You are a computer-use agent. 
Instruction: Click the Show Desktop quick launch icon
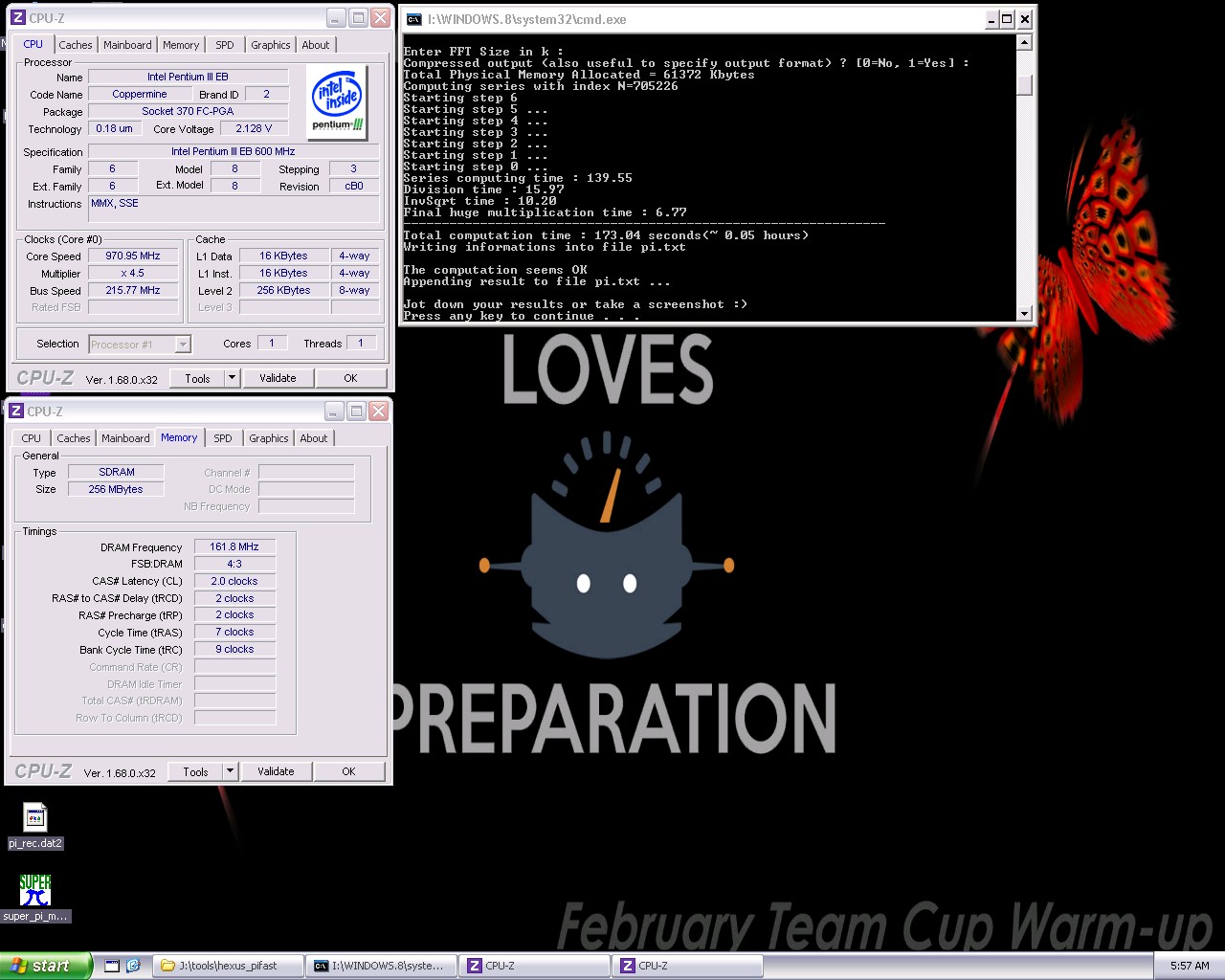tap(112, 966)
